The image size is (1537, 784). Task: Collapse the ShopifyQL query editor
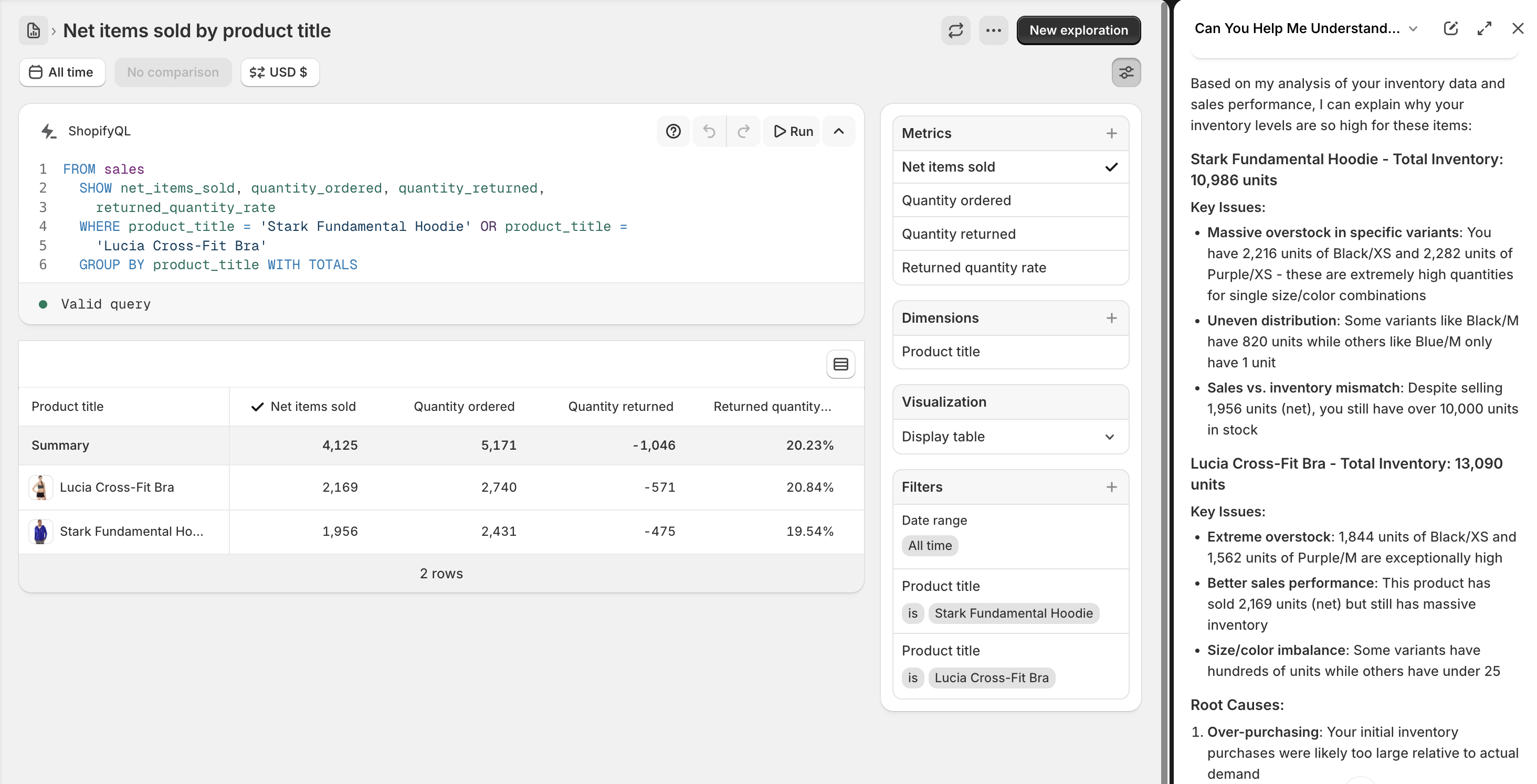click(x=839, y=131)
